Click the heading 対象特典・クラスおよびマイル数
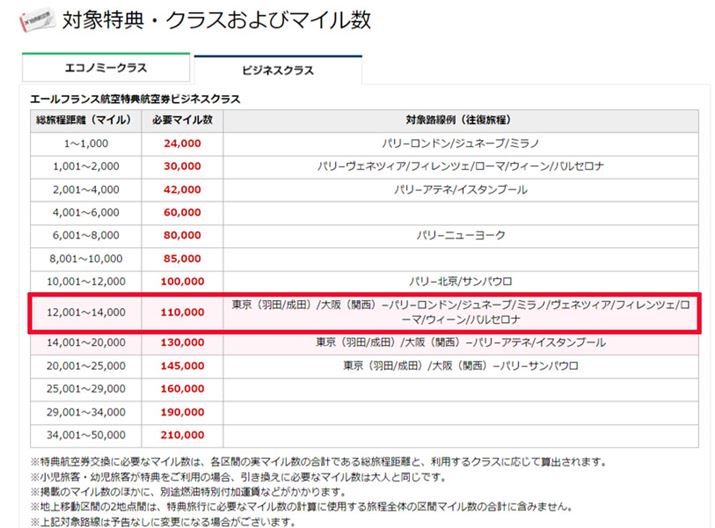Image resolution: width=715 pixels, height=528 pixels. (217, 20)
